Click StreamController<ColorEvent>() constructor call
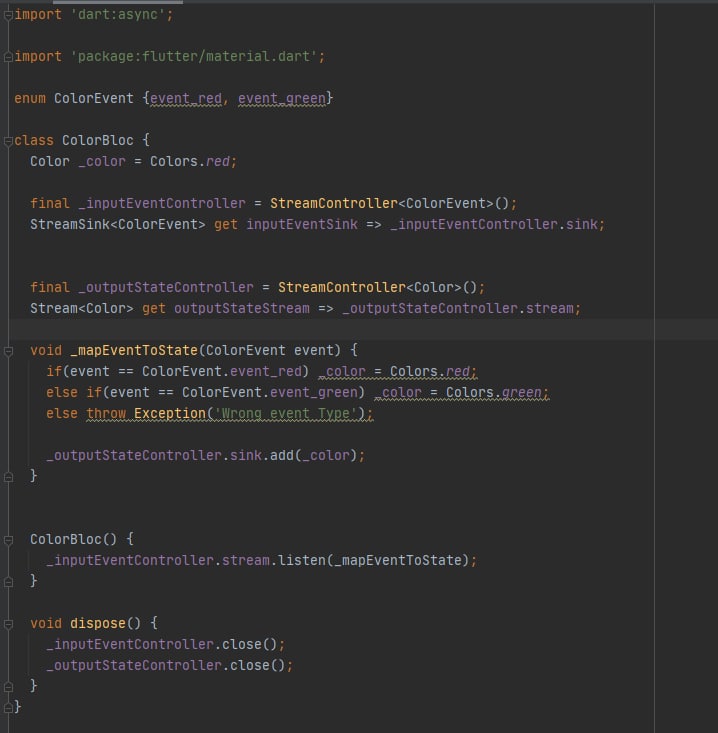 [x=389, y=203]
